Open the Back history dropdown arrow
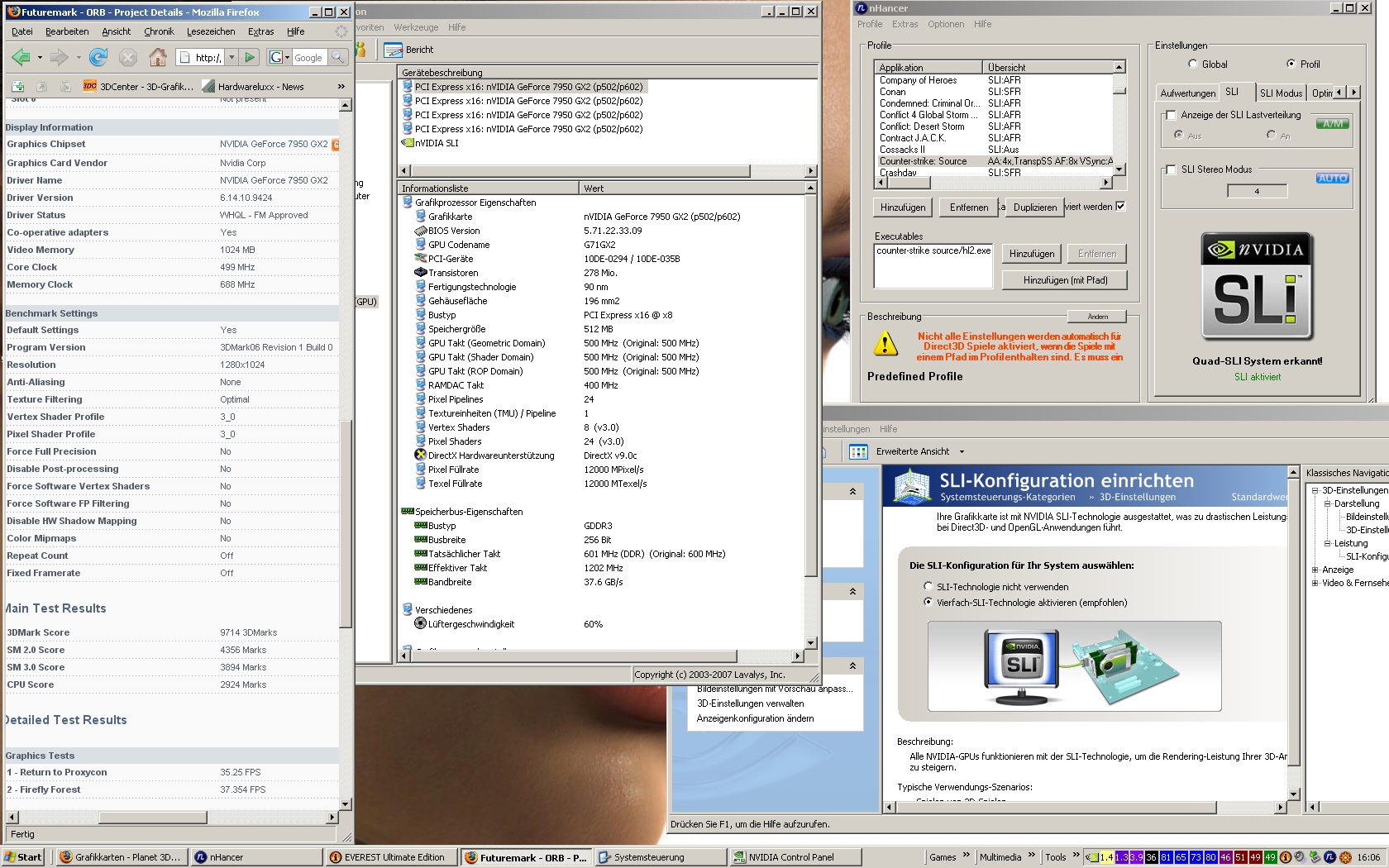 (x=39, y=58)
